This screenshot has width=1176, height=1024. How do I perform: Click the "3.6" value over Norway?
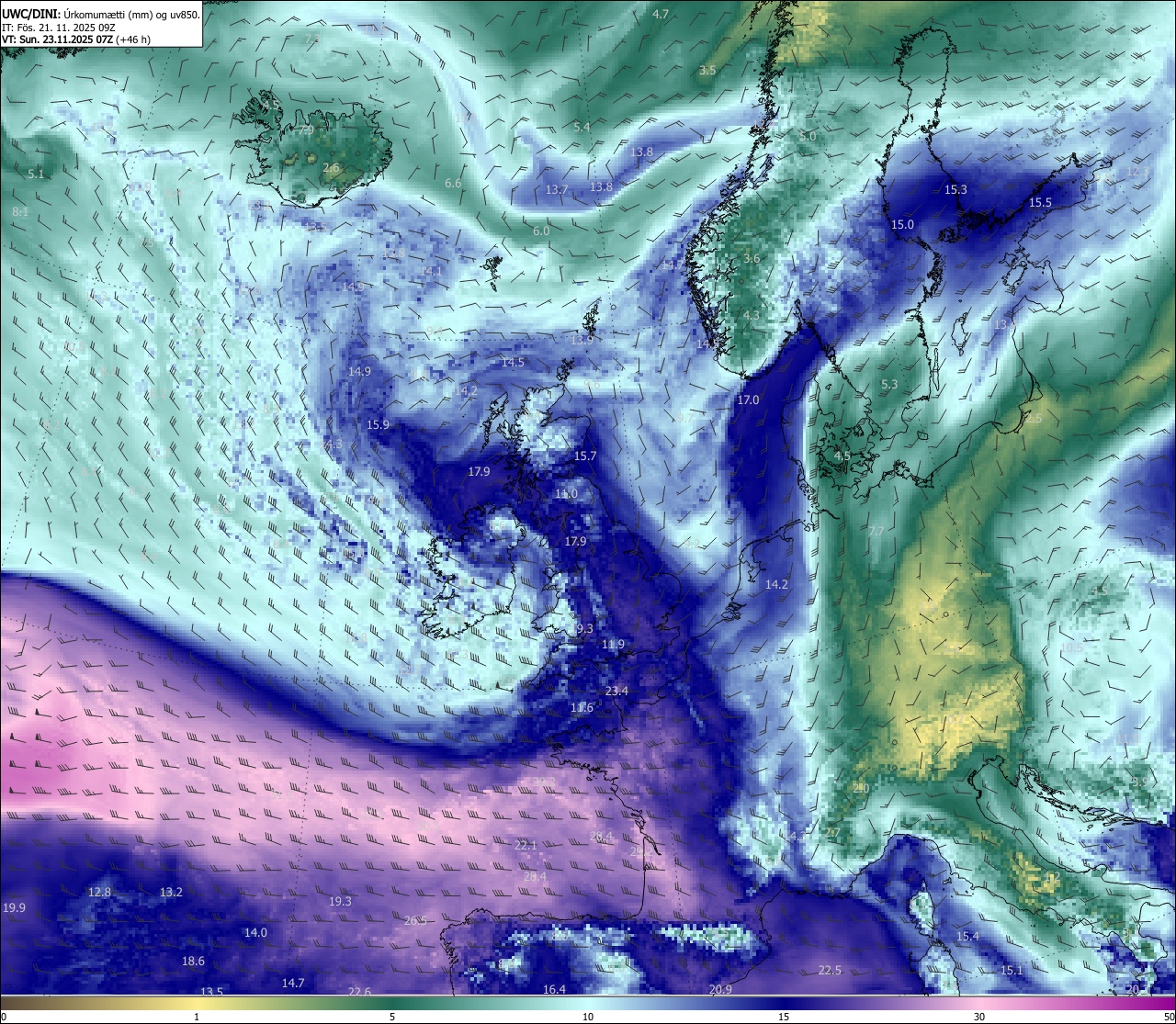coord(752,258)
